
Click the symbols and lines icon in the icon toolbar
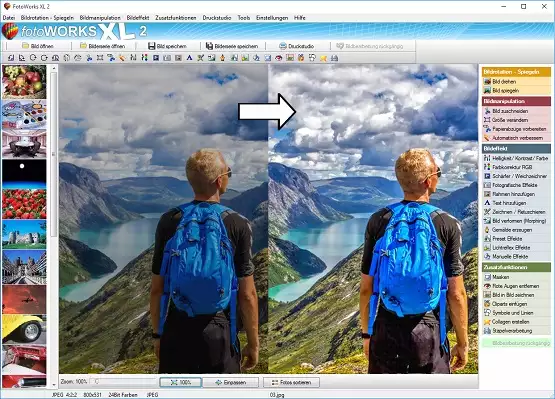click(x=312, y=57)
